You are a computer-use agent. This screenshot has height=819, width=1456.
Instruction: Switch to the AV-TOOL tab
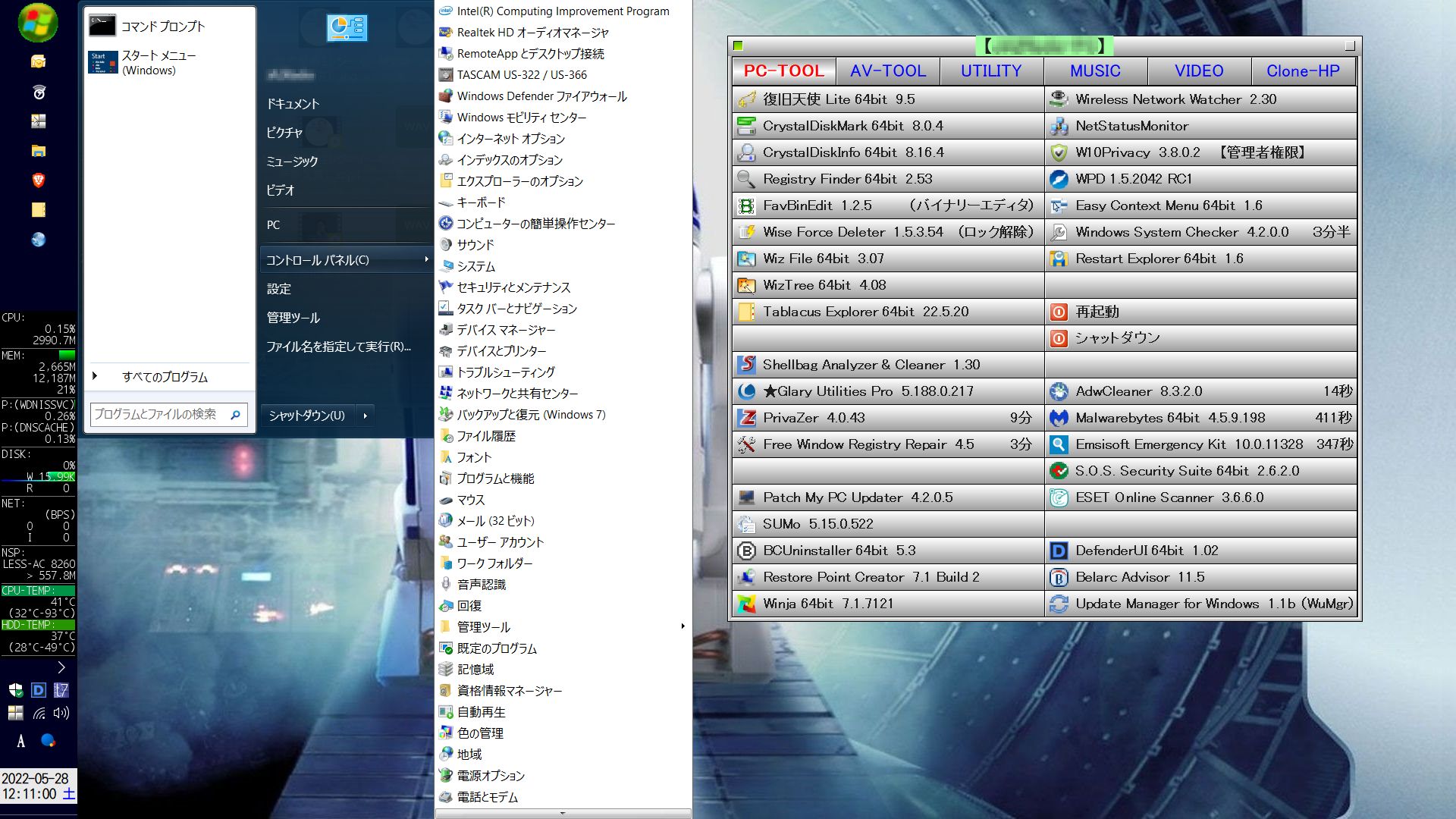[888, 71]
